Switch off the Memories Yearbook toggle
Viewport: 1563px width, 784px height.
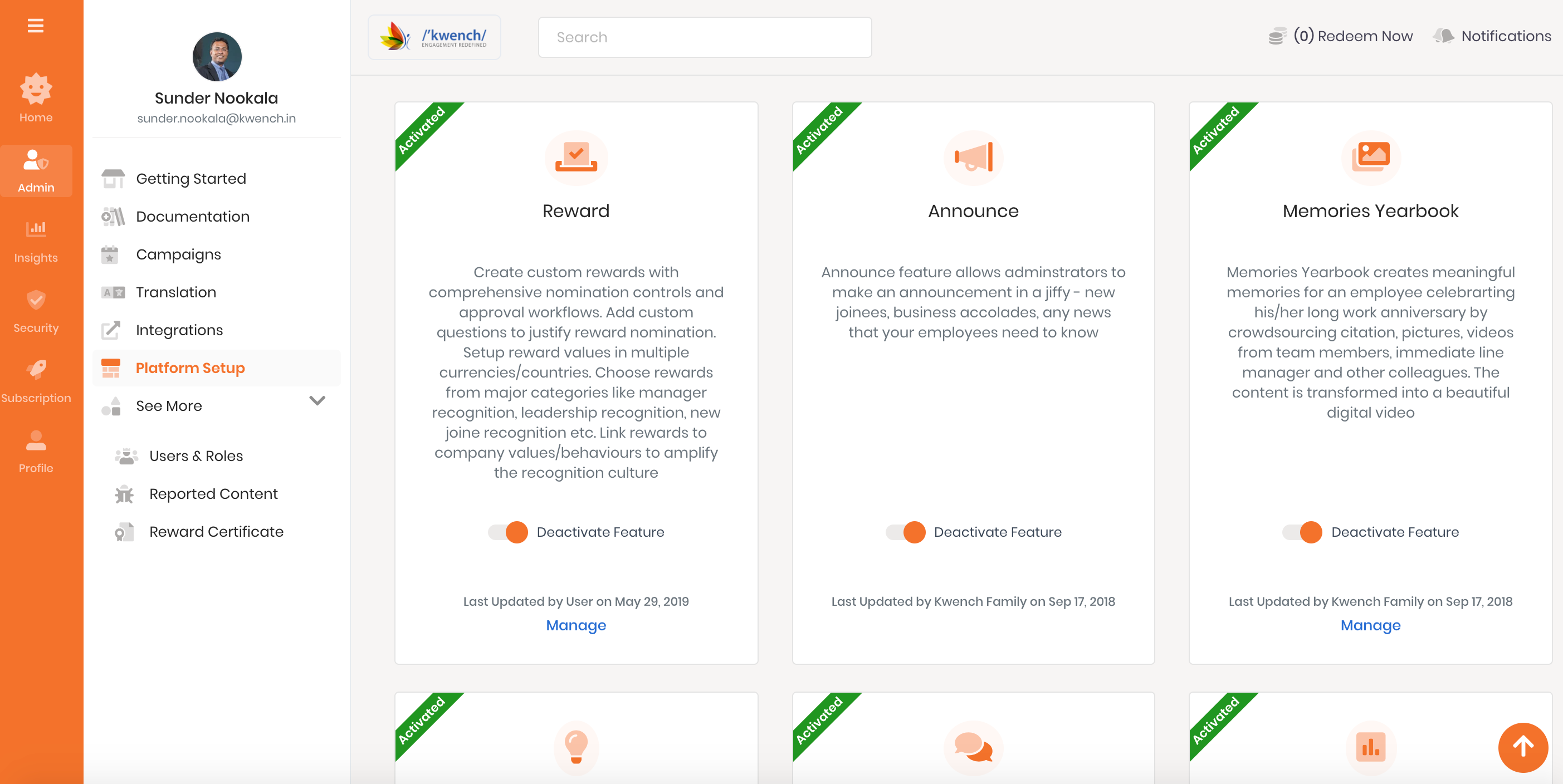click(x=1303, y=532)
